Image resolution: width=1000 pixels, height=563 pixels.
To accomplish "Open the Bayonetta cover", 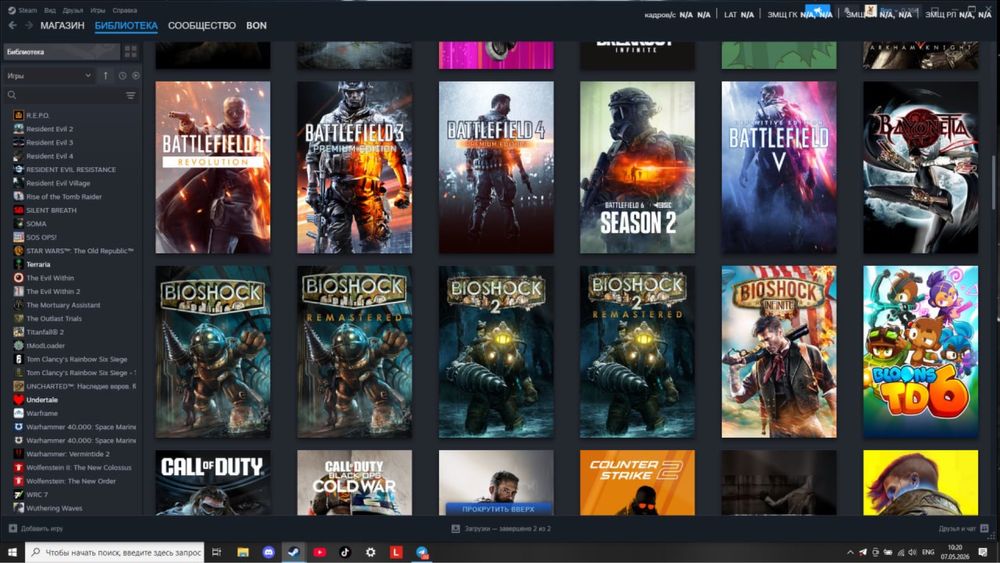I will point(920,167).
